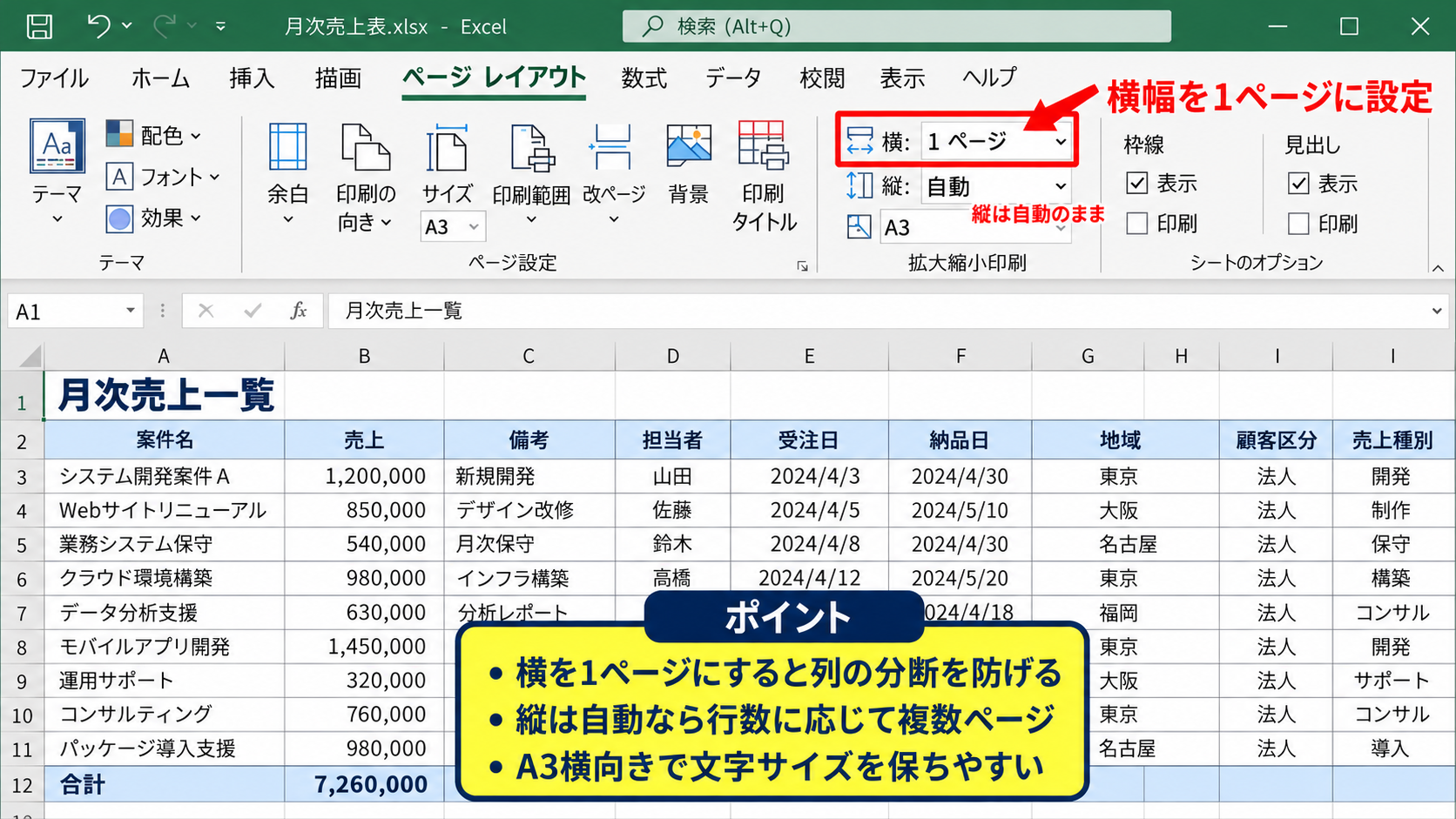Viewport: 1456px width, 819px height.
Task: Click the 検索 (Alt+Q) search box
Action: [x=896, y=26]
